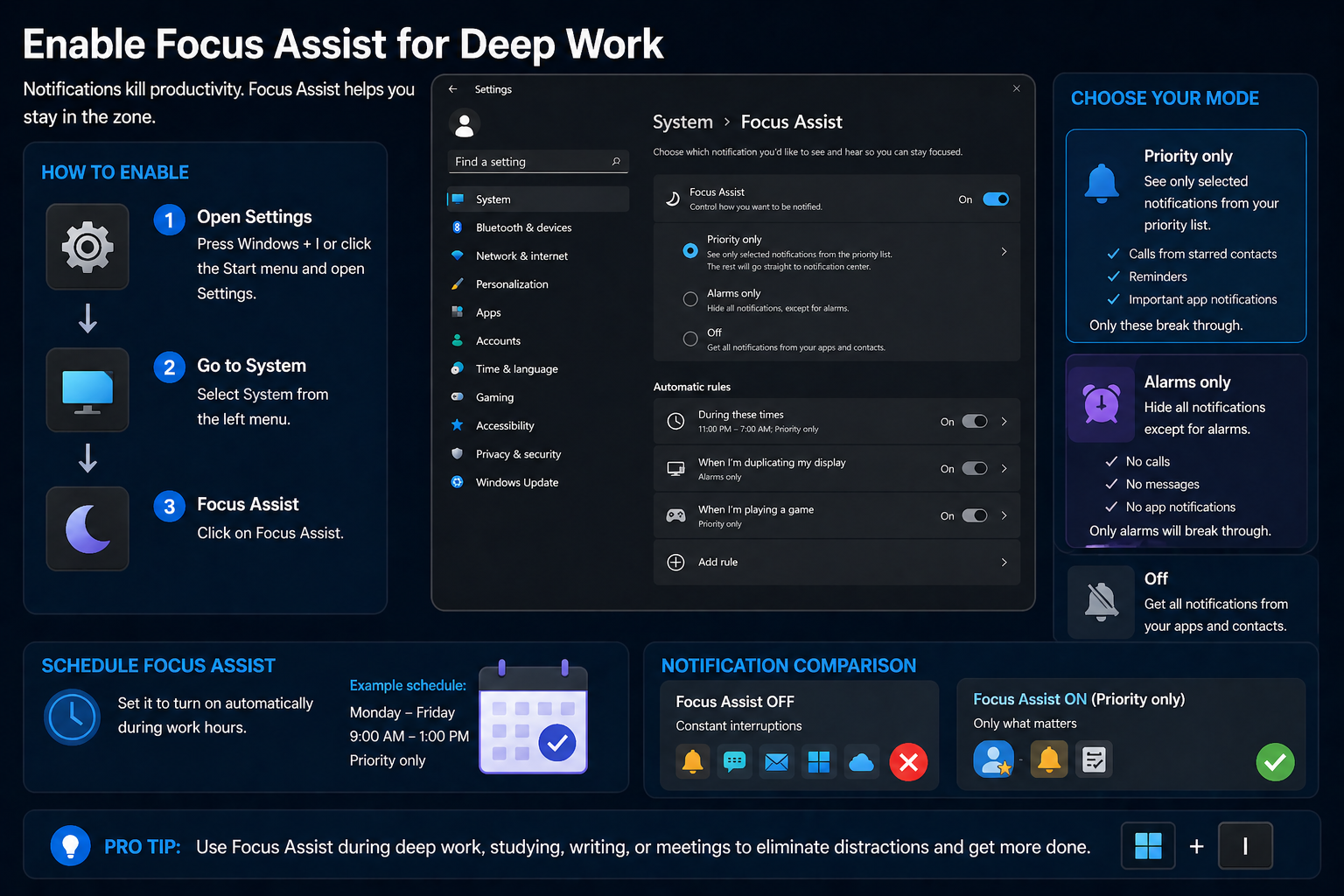Click the monitor icon in Go to System step

87,390
